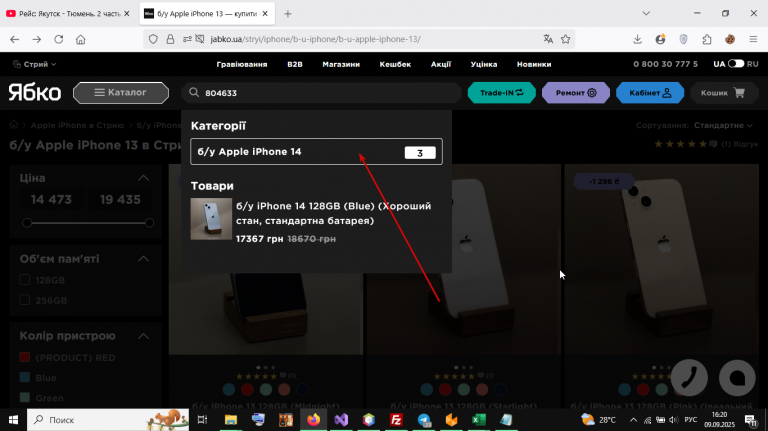Viewport: 768px width, 431px height.
Task: Open Уцінка menu item
Action: click(484, 64)
